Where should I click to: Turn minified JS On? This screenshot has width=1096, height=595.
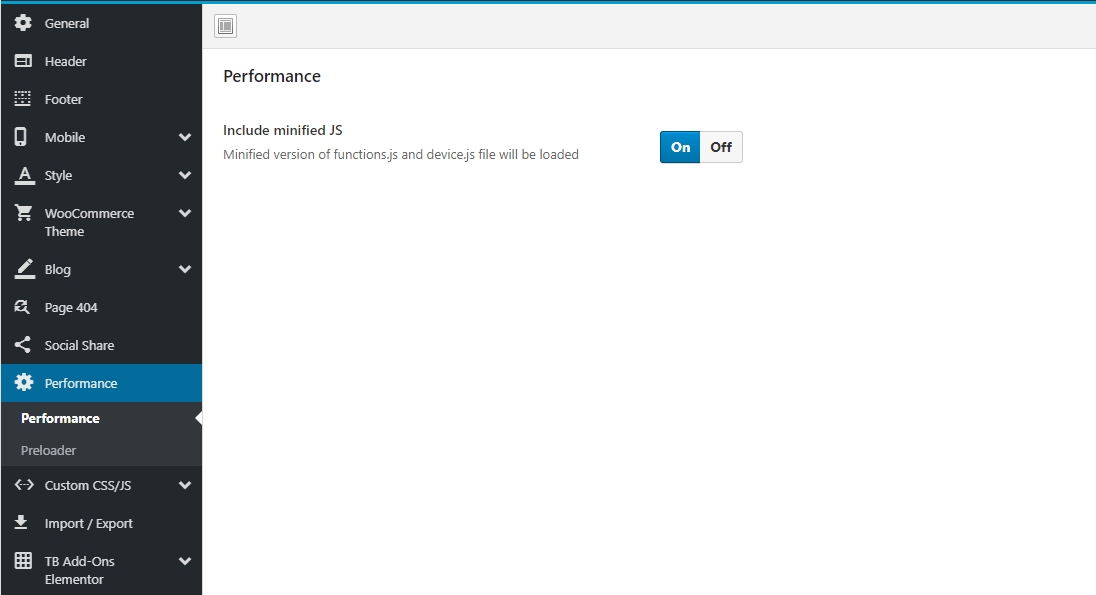click(x=680, y=147)
